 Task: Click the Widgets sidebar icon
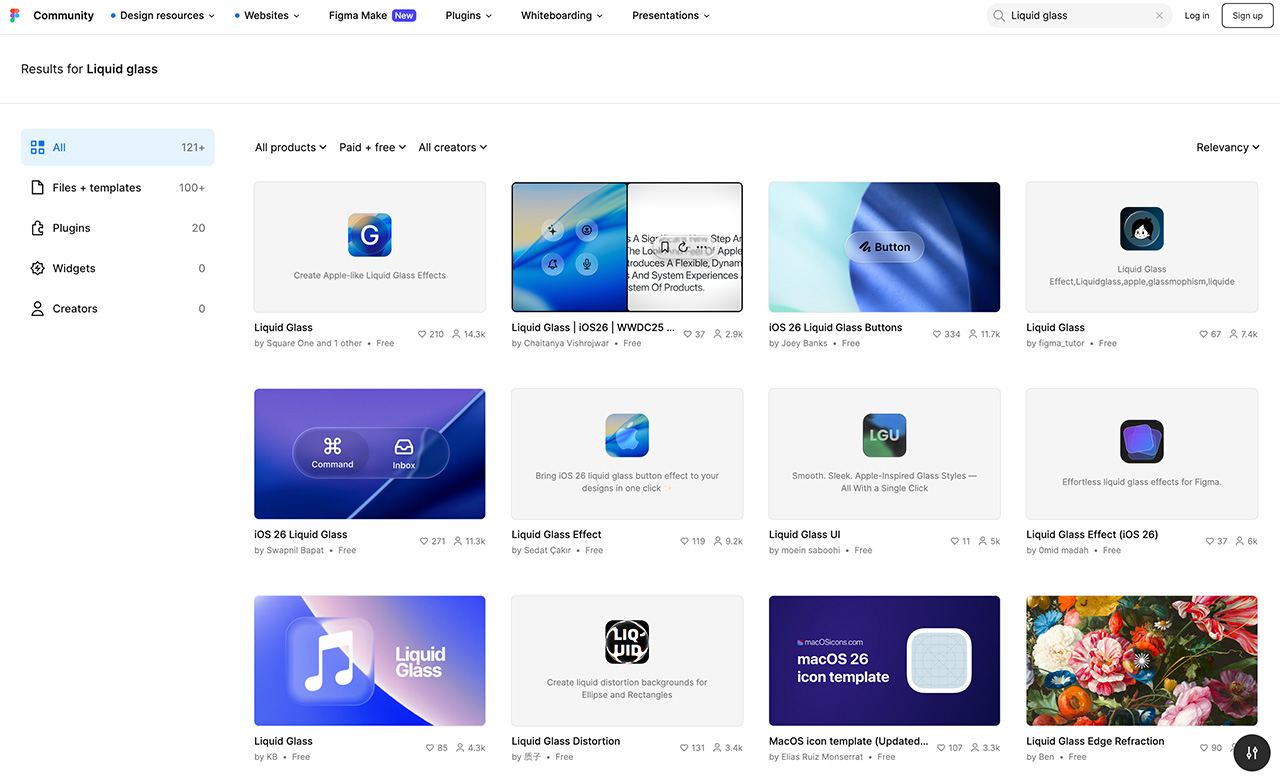[x=38, y=268]
